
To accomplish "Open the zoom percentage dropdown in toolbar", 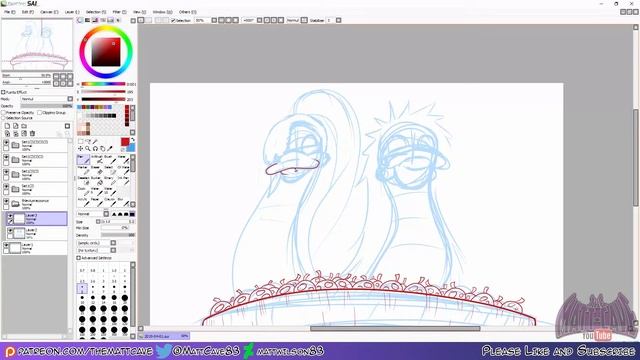I will (x=214, y=20).
